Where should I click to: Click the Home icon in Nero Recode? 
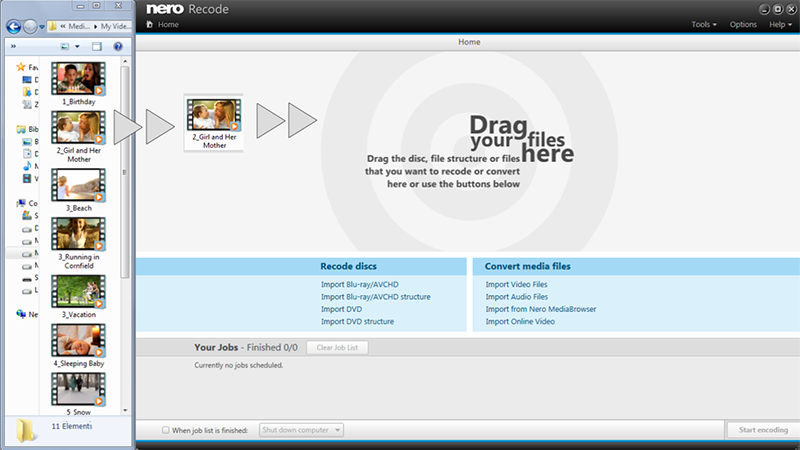pyautogui.click(x=148, y=24)
